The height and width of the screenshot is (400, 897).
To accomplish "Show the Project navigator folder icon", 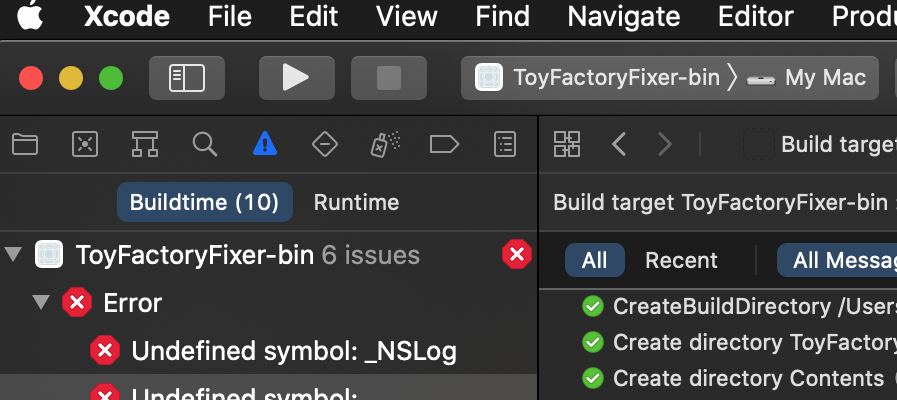I will point(25,144).
